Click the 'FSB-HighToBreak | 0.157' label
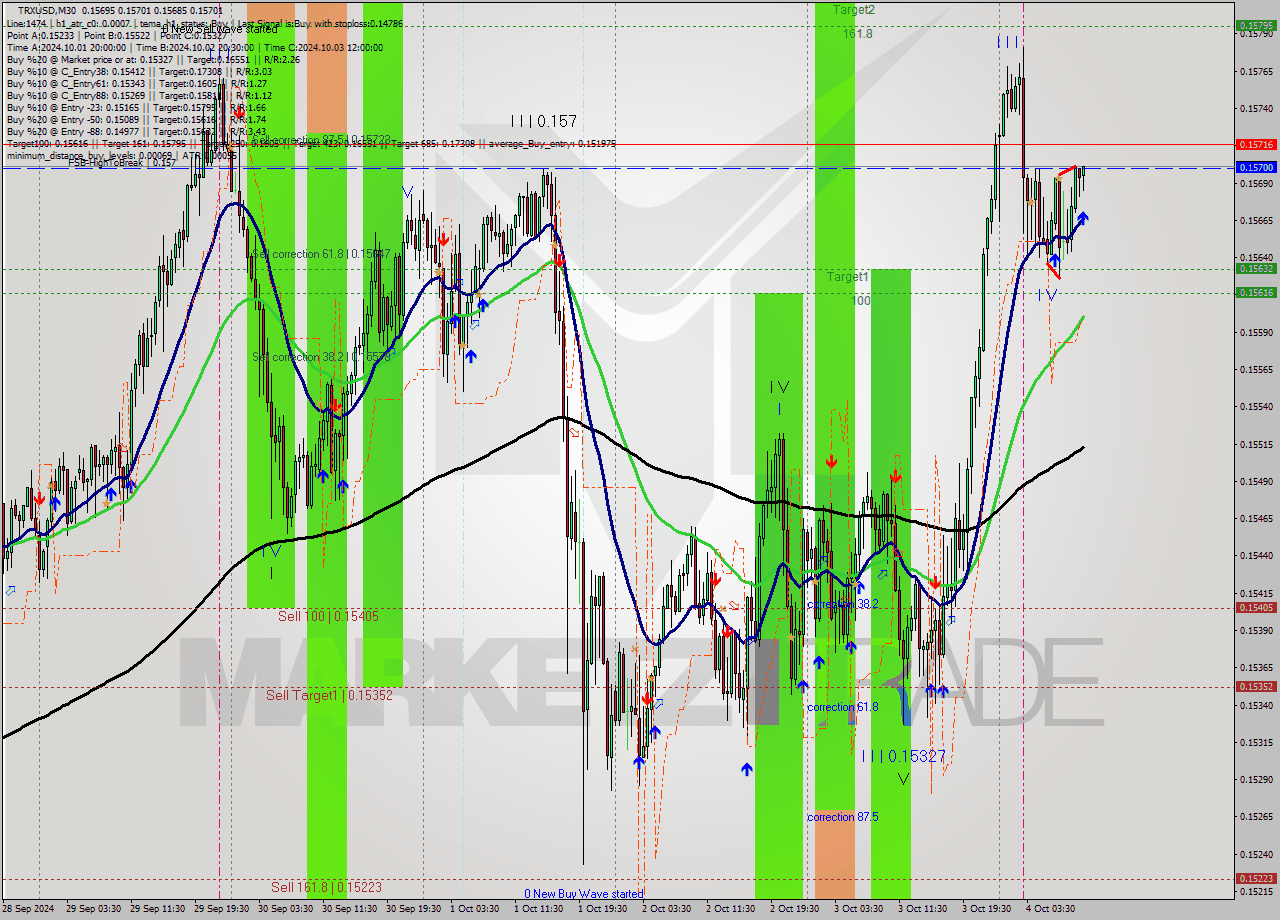This screenshot has height=920, width=1280. coord(122,163)
